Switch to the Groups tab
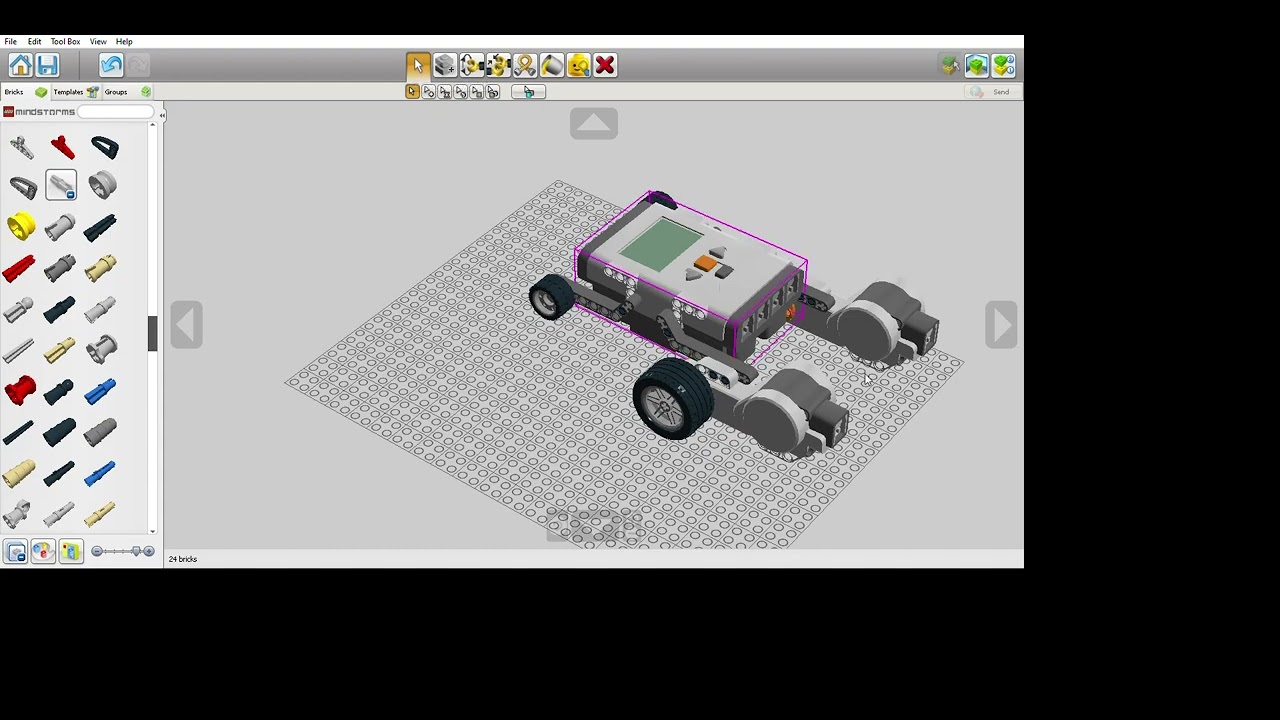The width and height of the screenshot is (1280, 720). click(x=127, y=92)
